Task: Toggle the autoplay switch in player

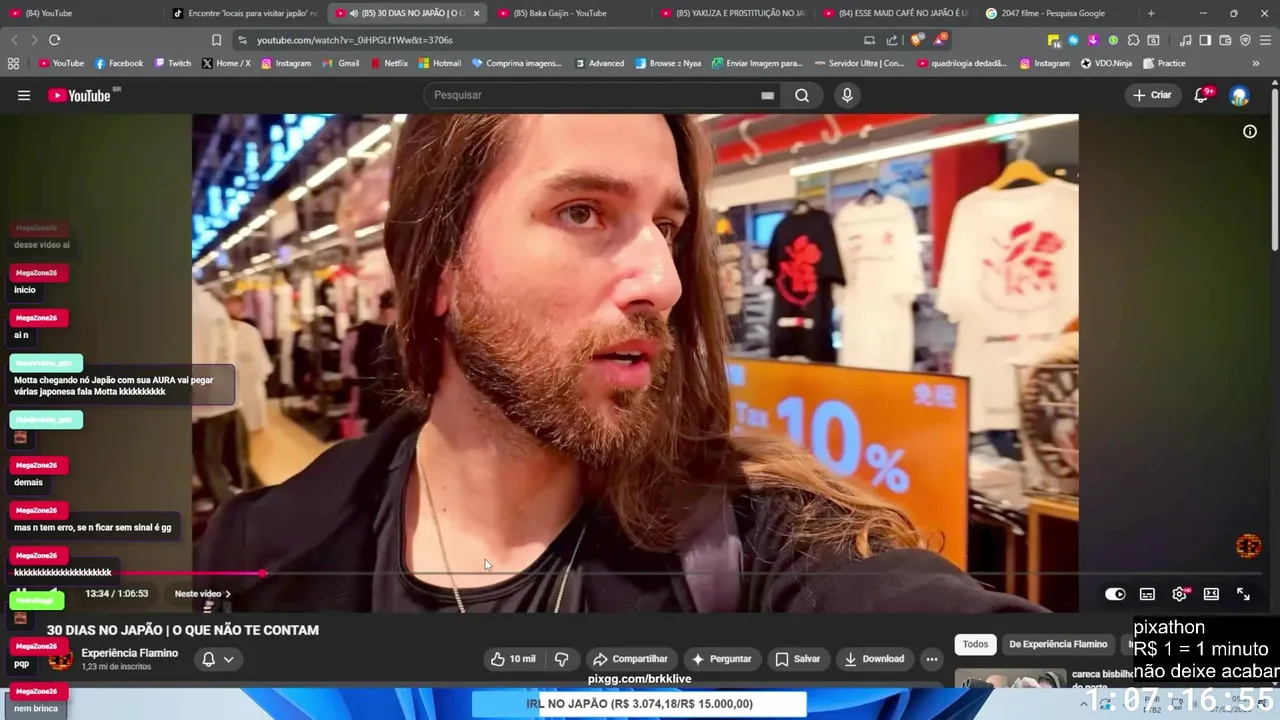Action: (1115, 594)
